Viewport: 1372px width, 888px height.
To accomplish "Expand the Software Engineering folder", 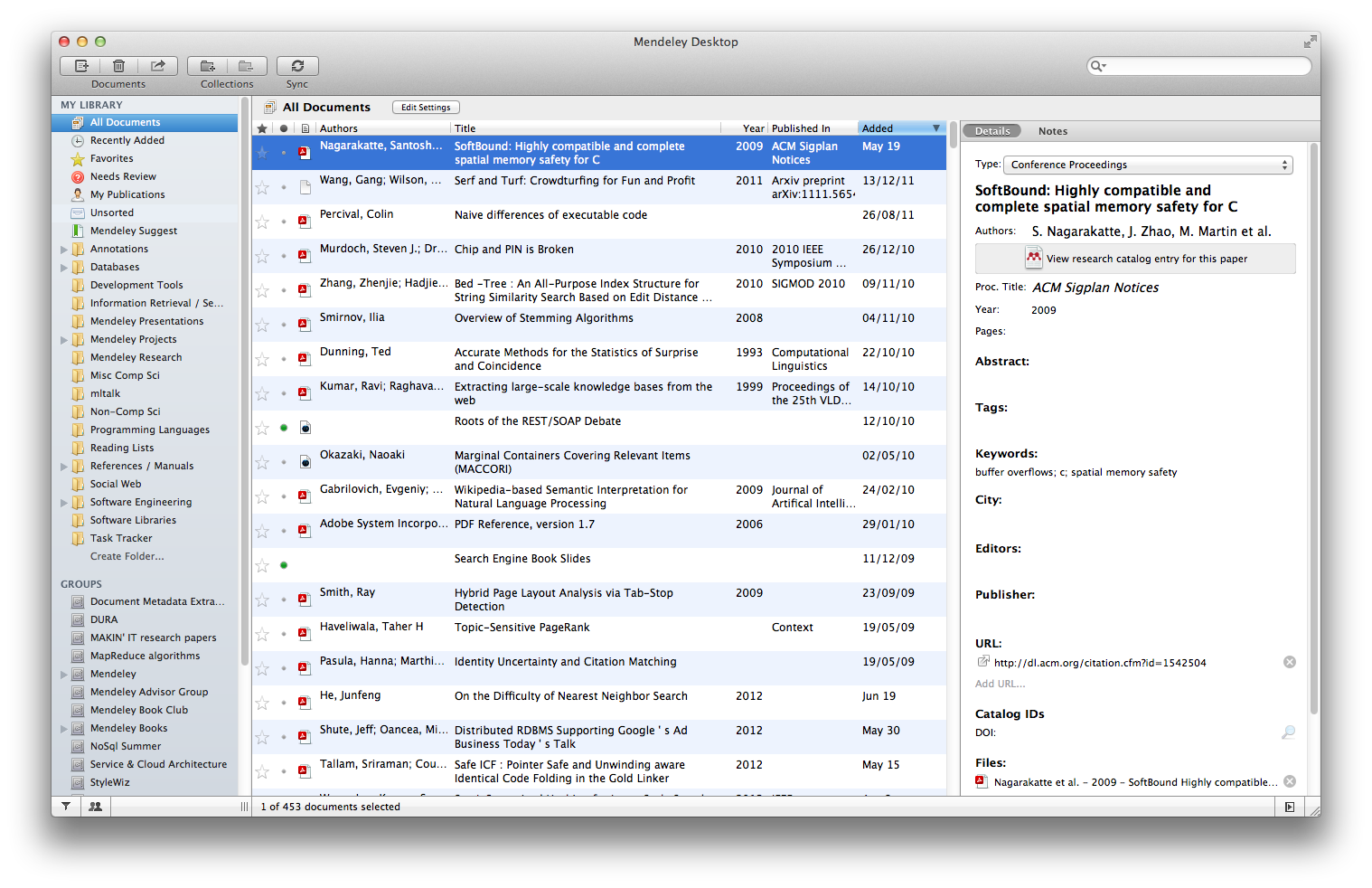I will point(64,502).
